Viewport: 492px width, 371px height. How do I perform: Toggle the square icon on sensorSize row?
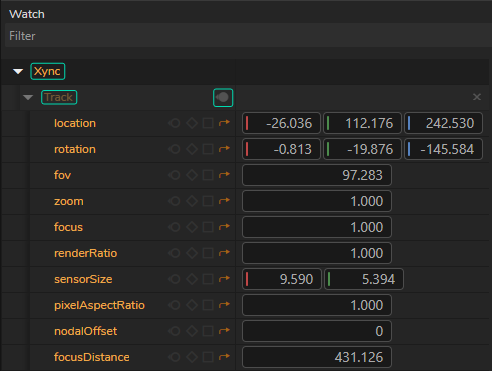point(208,279)
